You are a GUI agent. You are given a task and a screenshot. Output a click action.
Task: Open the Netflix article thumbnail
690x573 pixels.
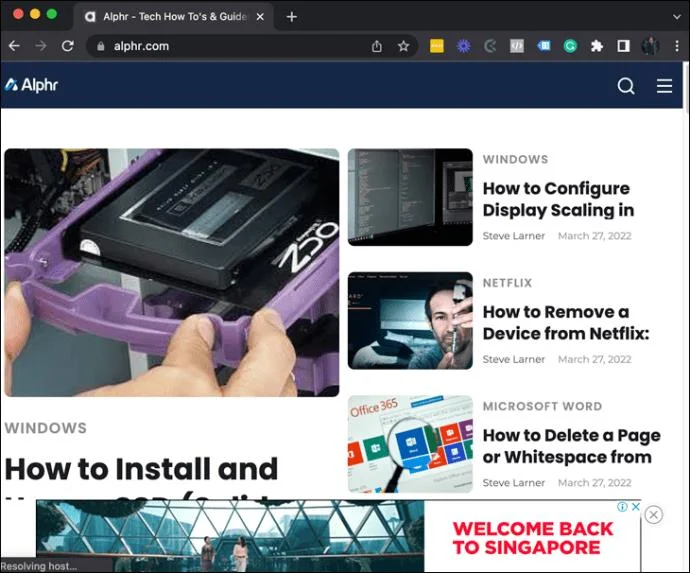pyautogui.click(x=410, y=321)
